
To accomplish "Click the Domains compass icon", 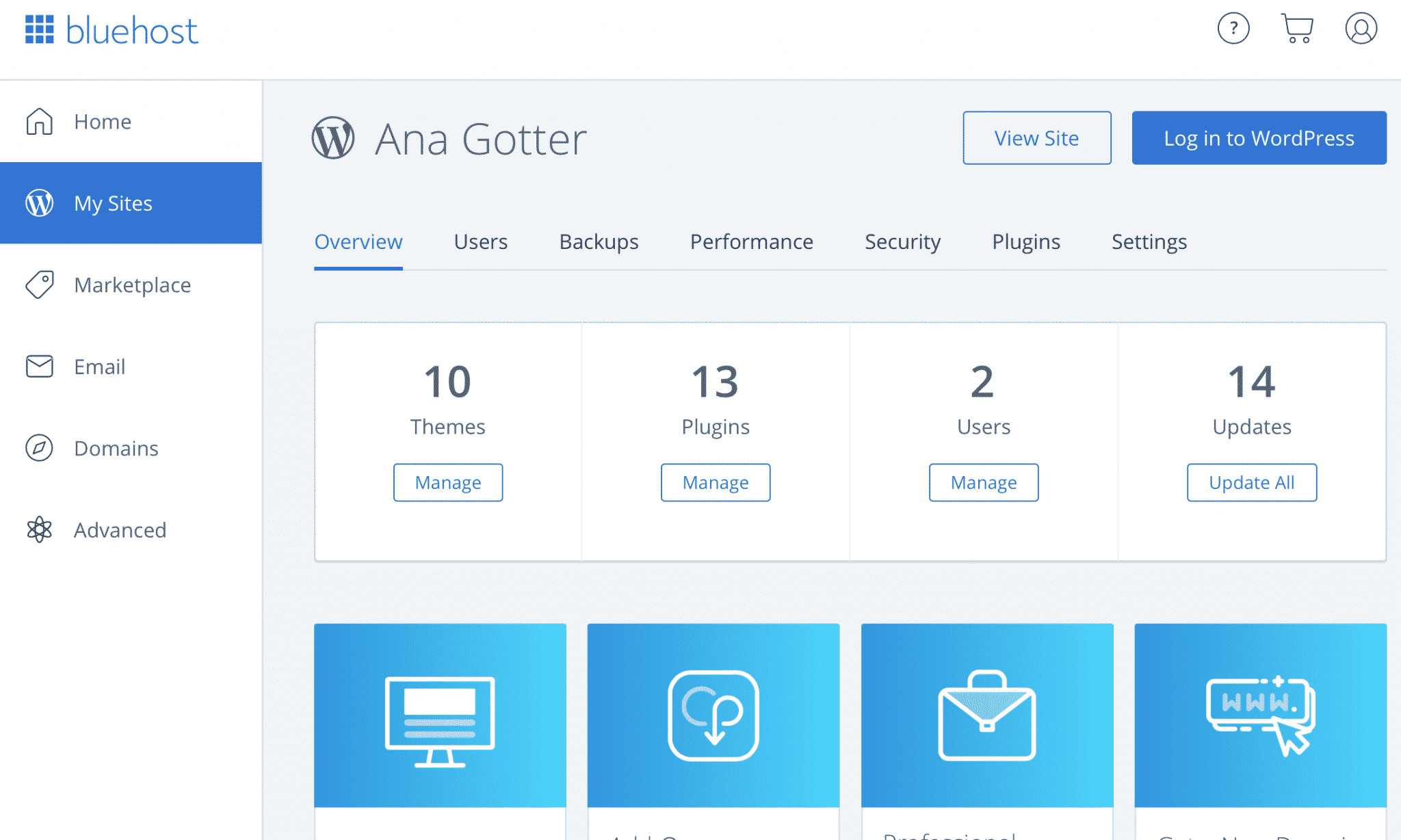I will tap(40, 448).
